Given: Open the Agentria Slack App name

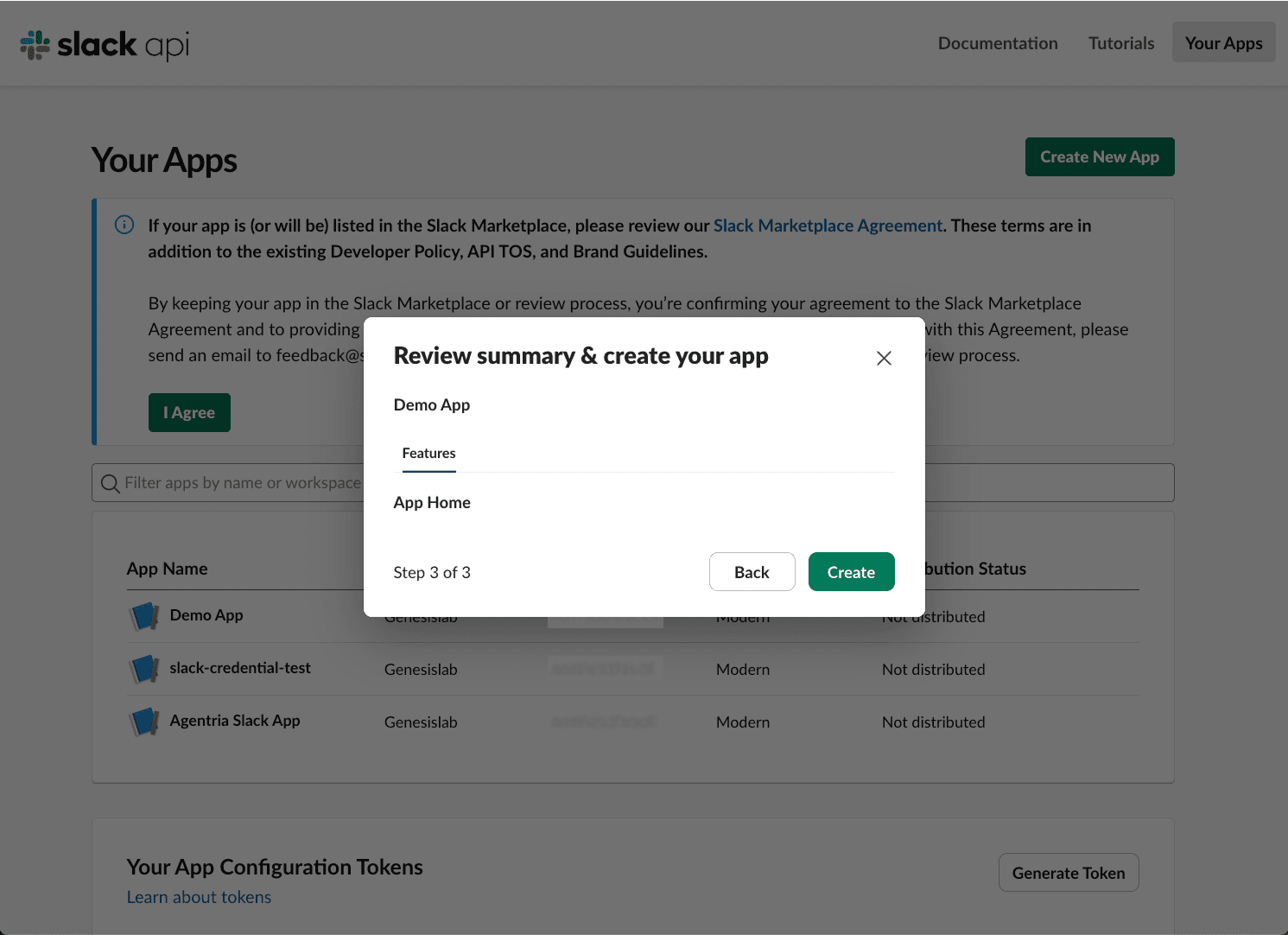Looking at the screenshot, I should coord(235,721).
